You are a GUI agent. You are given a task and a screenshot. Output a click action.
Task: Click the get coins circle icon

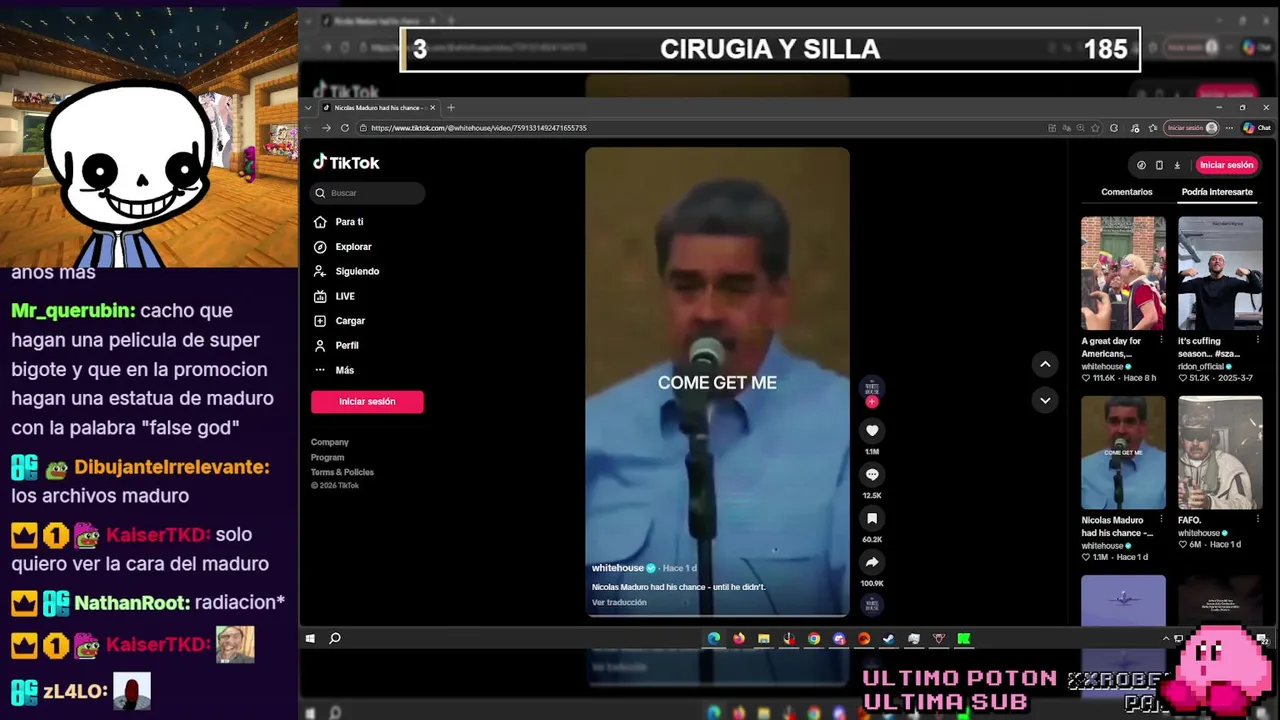[1141, 165]
